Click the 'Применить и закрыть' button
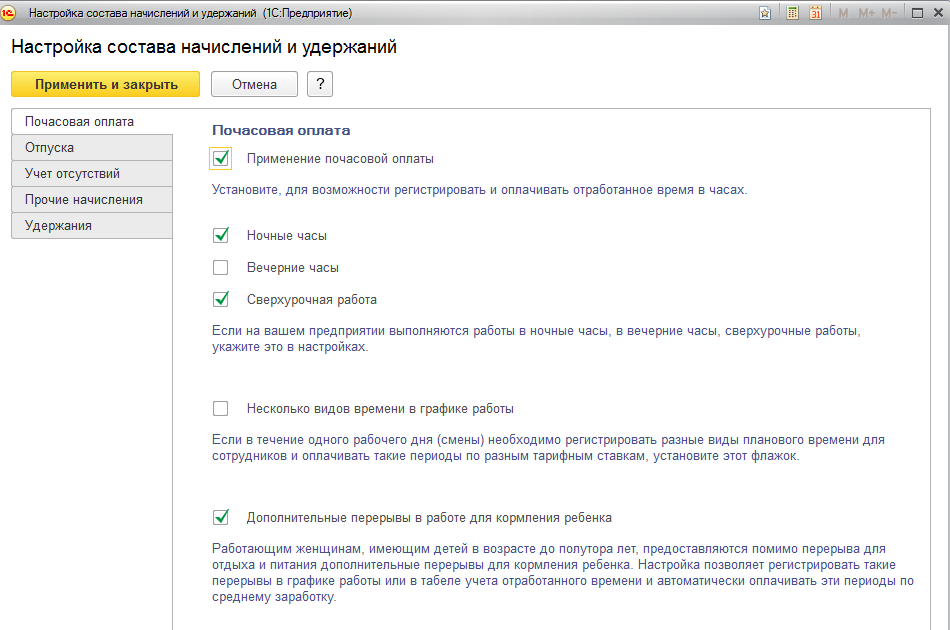950x630 pixels. pos(106,84)
